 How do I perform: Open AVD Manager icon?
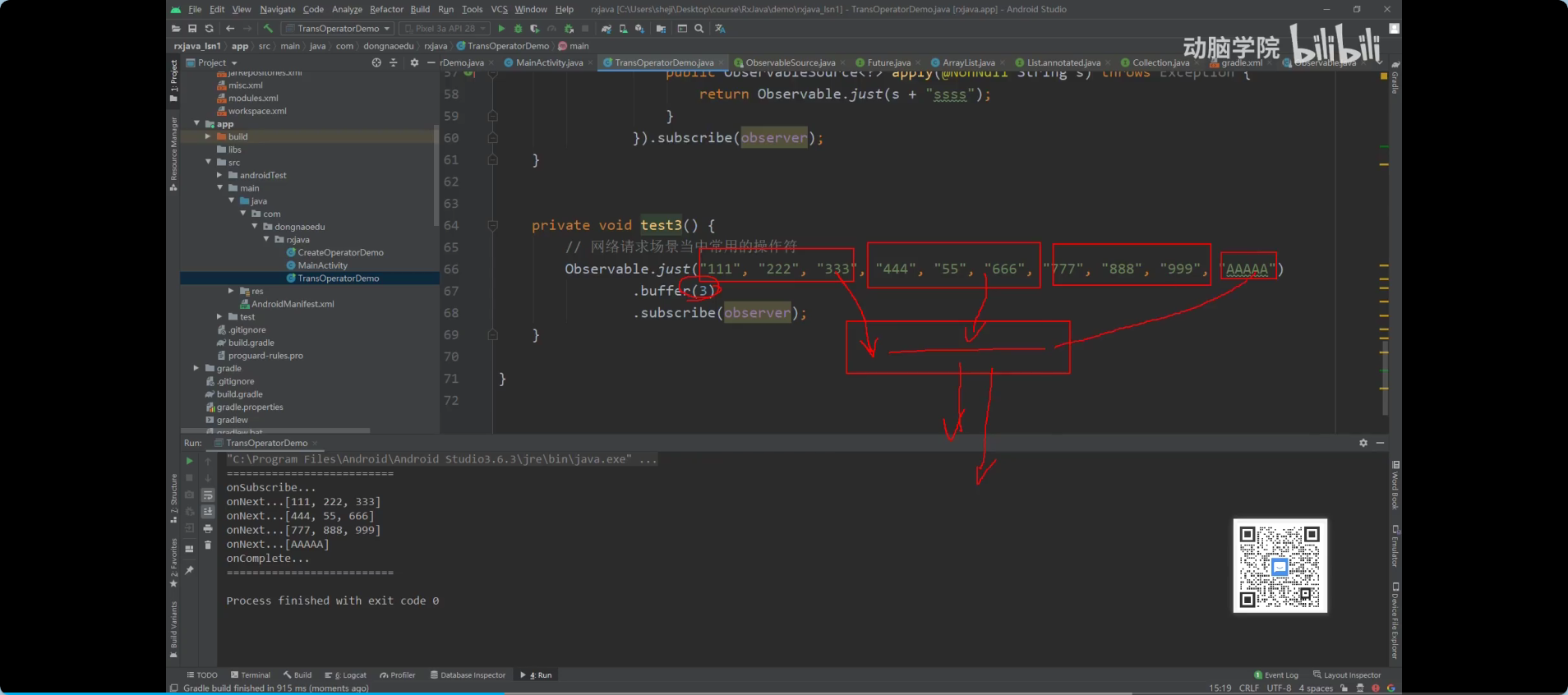click(x=623, y=29)
